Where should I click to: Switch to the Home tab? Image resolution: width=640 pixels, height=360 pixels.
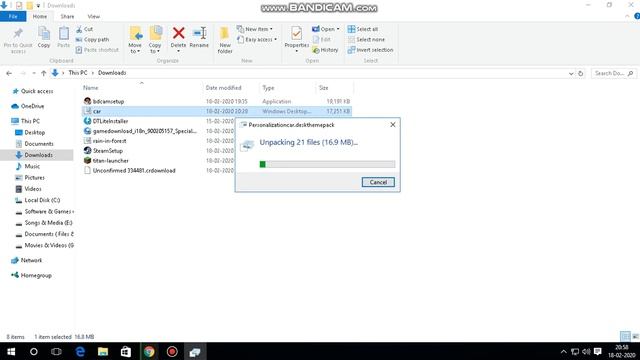40,16
